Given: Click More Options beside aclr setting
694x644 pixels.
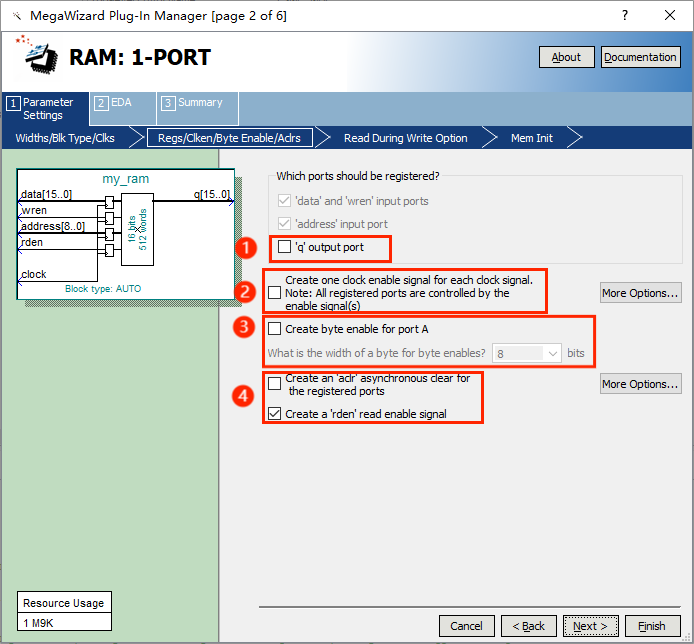Looking at the screenshot, I should [x=640, y=384].
